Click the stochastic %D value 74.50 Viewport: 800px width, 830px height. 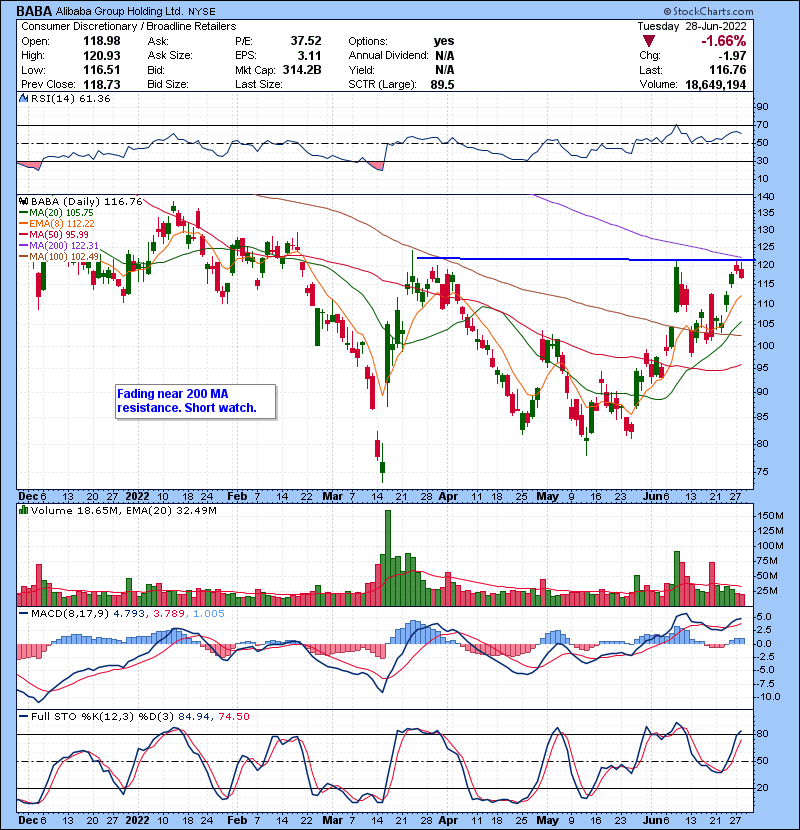click(x=233, y=716)
